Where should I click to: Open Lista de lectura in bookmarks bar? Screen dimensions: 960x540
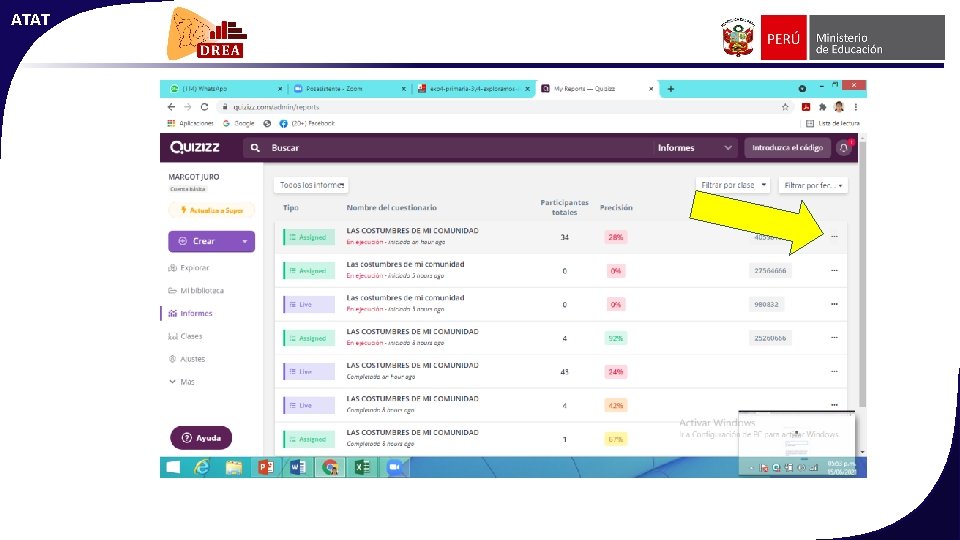[833, 123]
